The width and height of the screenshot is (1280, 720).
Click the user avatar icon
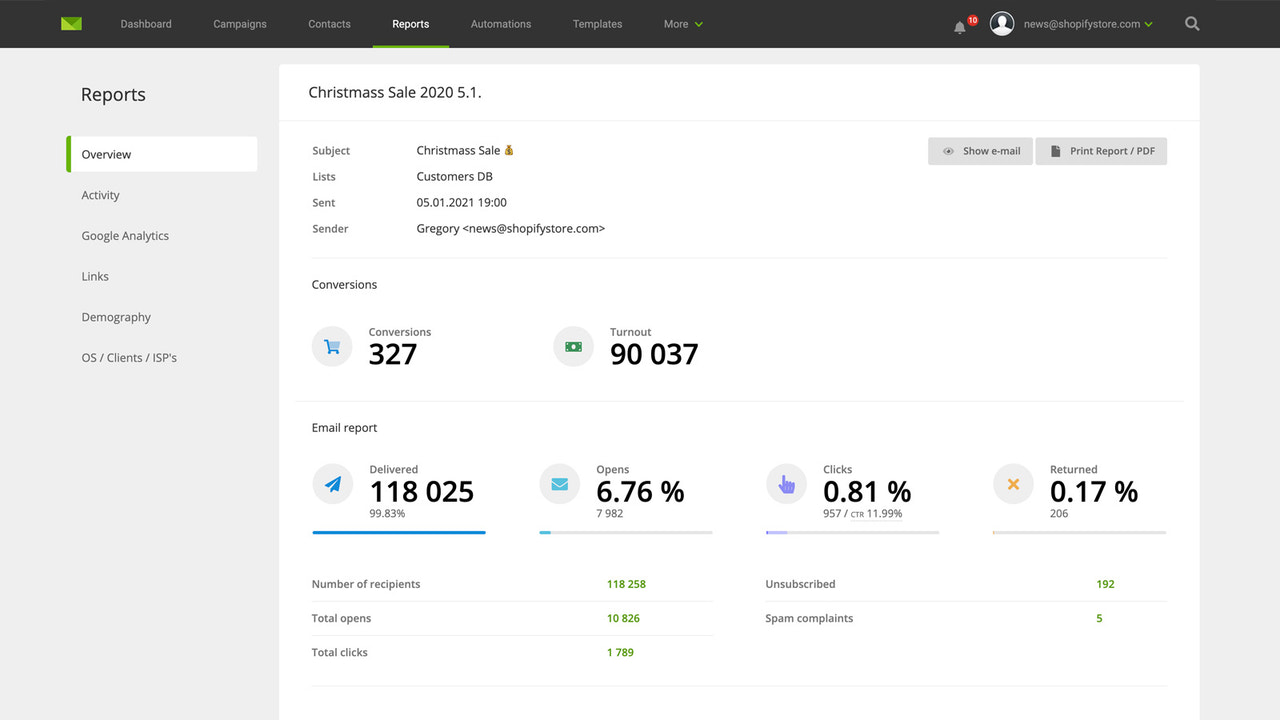click(x=1002, y=23)
